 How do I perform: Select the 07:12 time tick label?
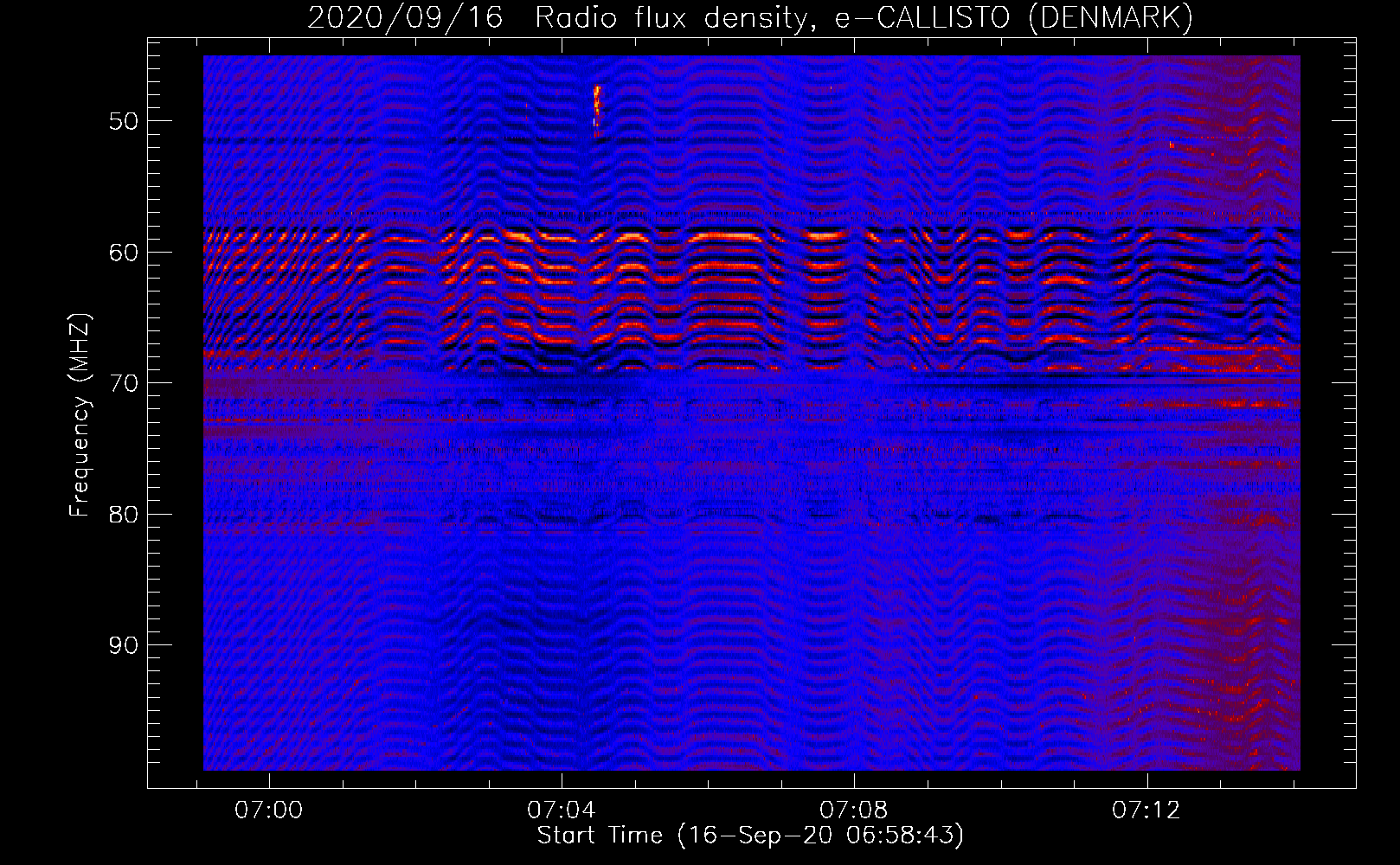pos(1146,811)
